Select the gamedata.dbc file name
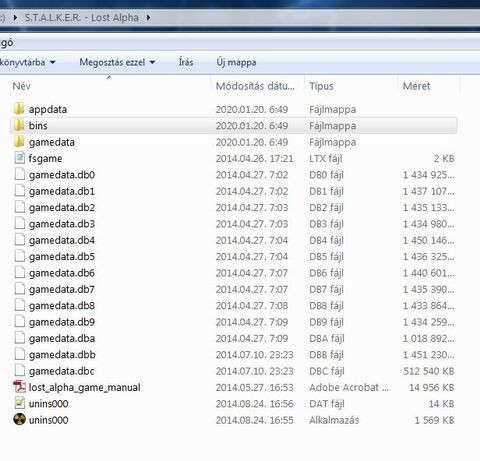 coord(62,371)
